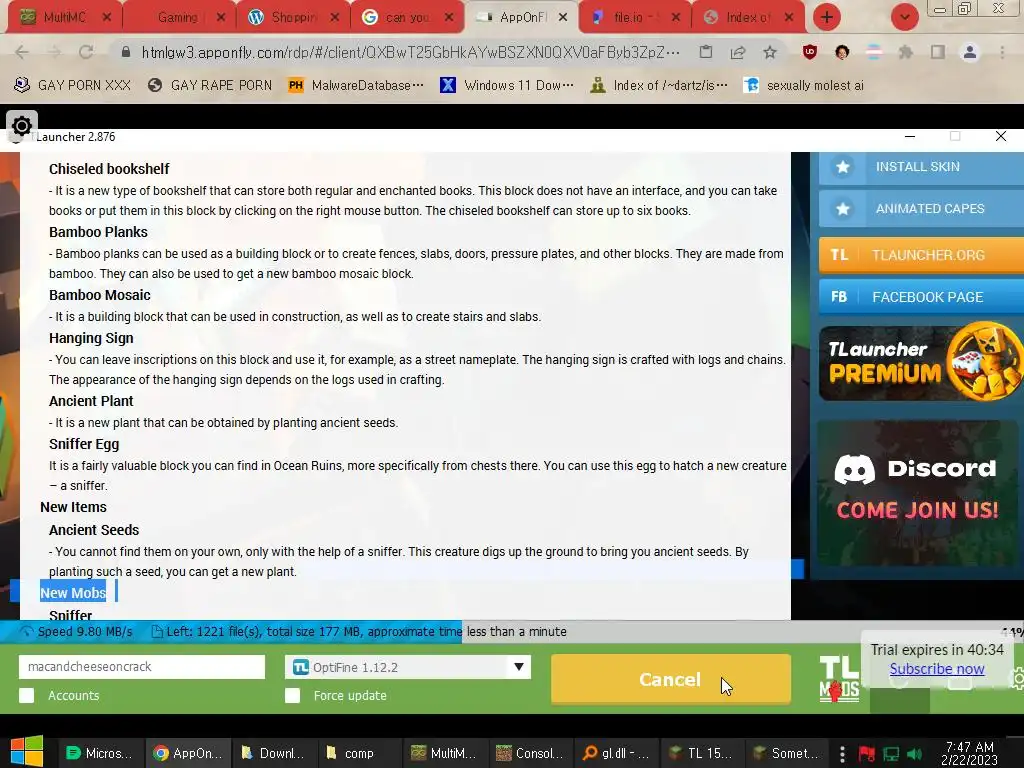This screenshot has height=768, width=1024.
Task: Open the Discord 'Come join us' banner
Action: pos(917,494)
